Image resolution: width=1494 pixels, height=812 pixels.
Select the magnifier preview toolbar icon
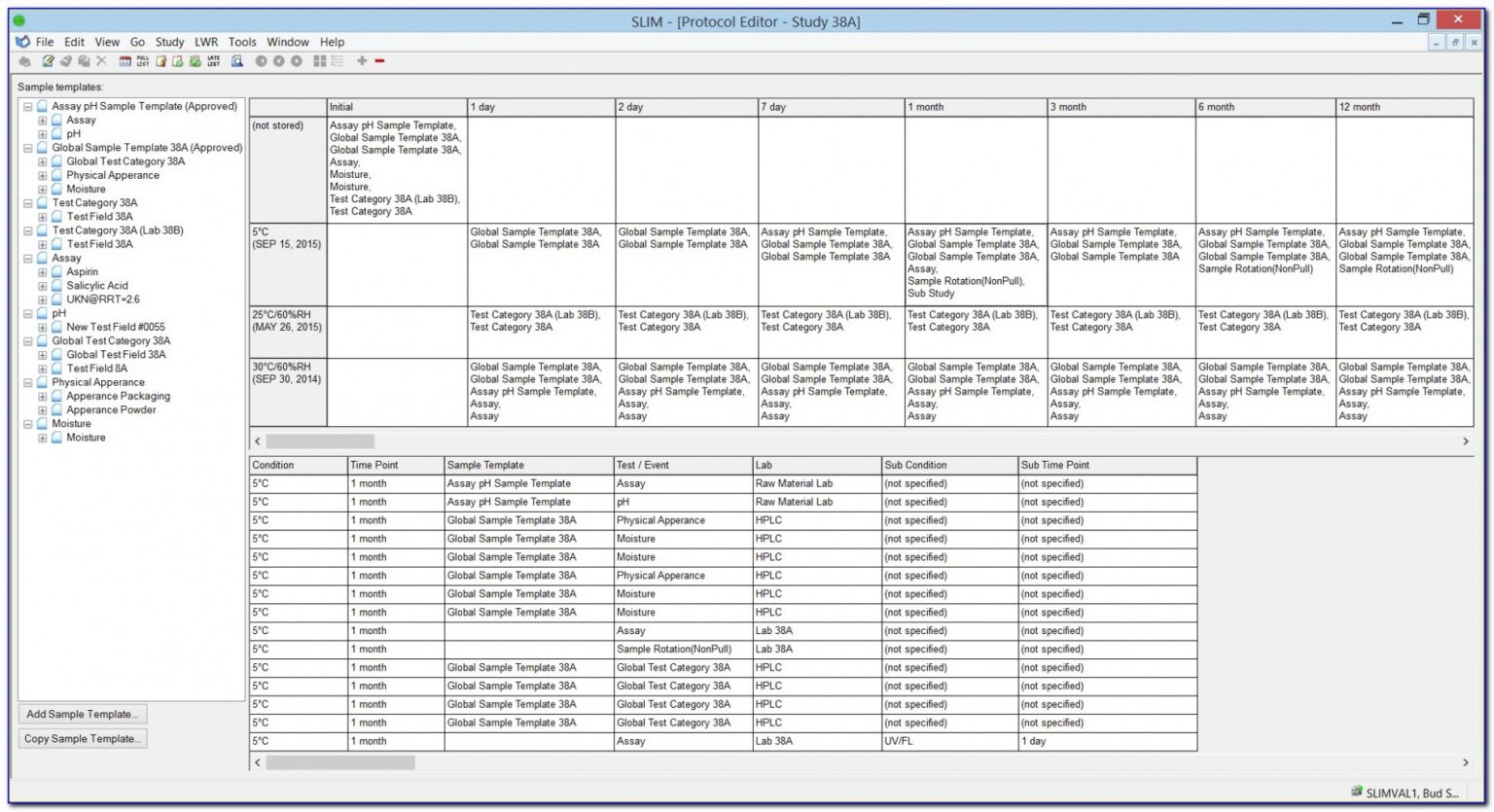[235, 60]
